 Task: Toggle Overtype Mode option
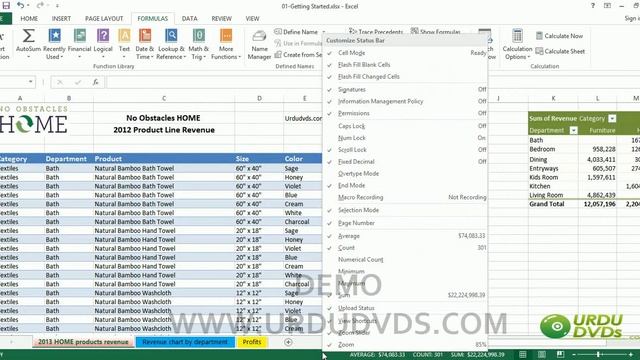[x=406, y=173]
